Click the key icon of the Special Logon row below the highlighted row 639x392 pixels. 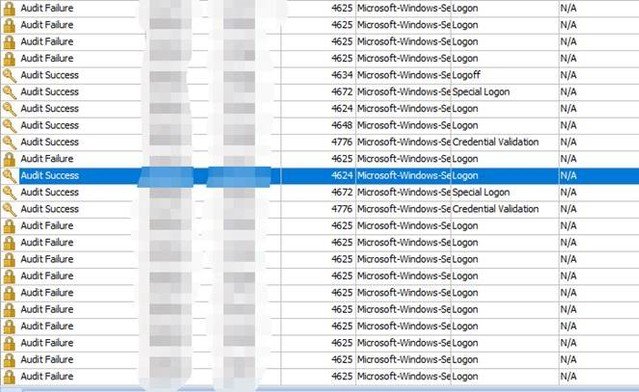pos(9,192)
